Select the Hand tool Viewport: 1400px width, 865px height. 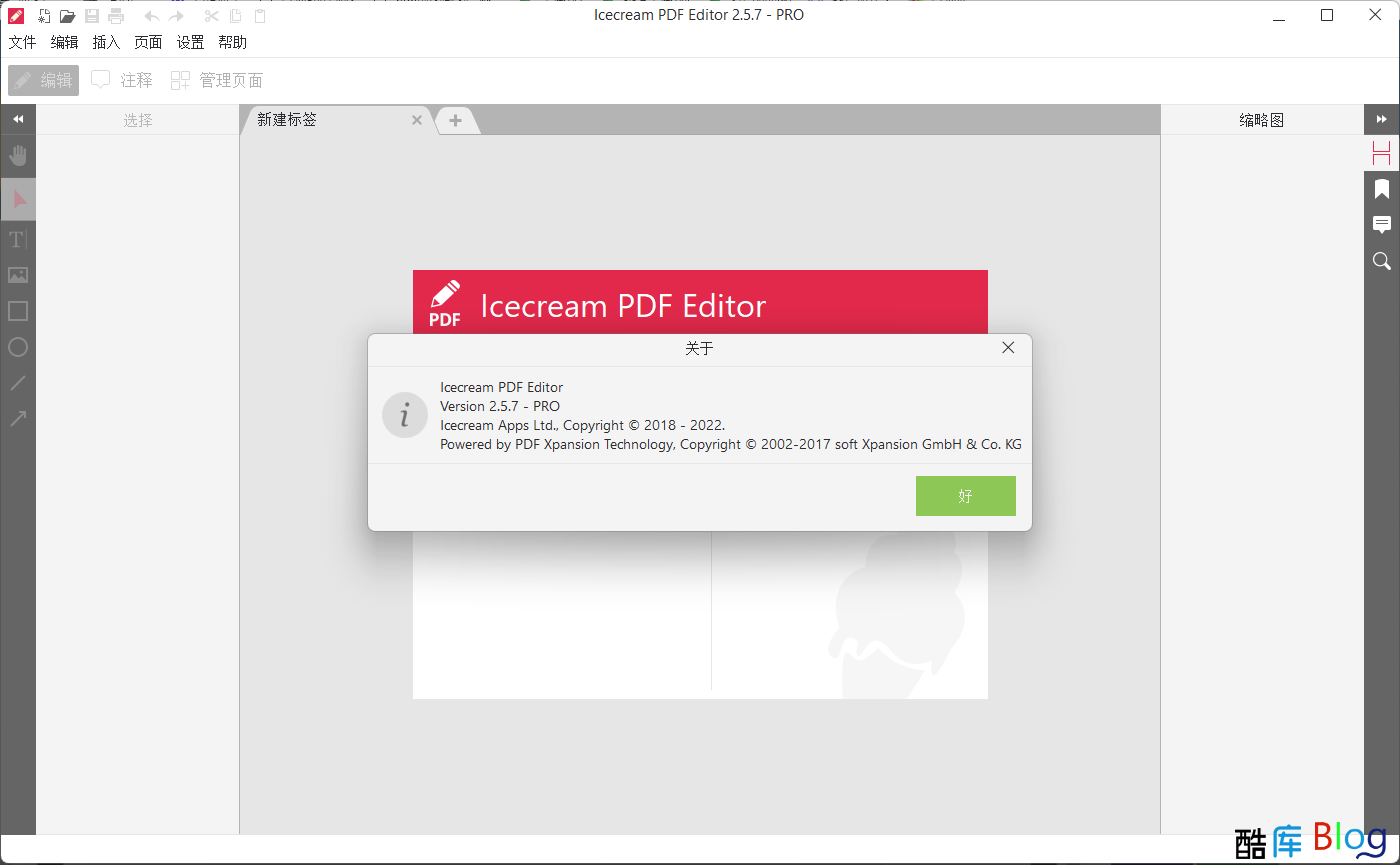coord(18,155)
